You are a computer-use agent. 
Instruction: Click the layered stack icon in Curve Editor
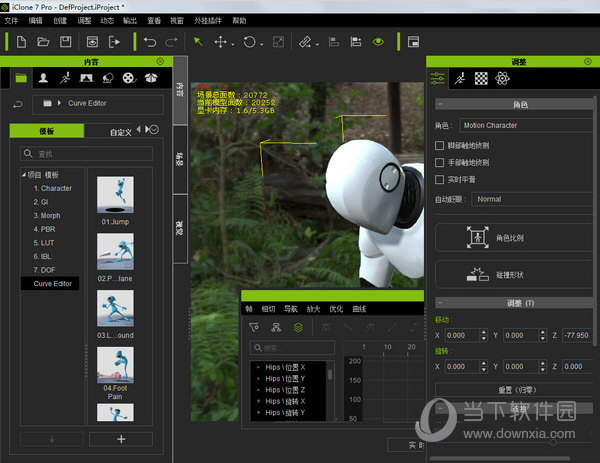(298, 327)
